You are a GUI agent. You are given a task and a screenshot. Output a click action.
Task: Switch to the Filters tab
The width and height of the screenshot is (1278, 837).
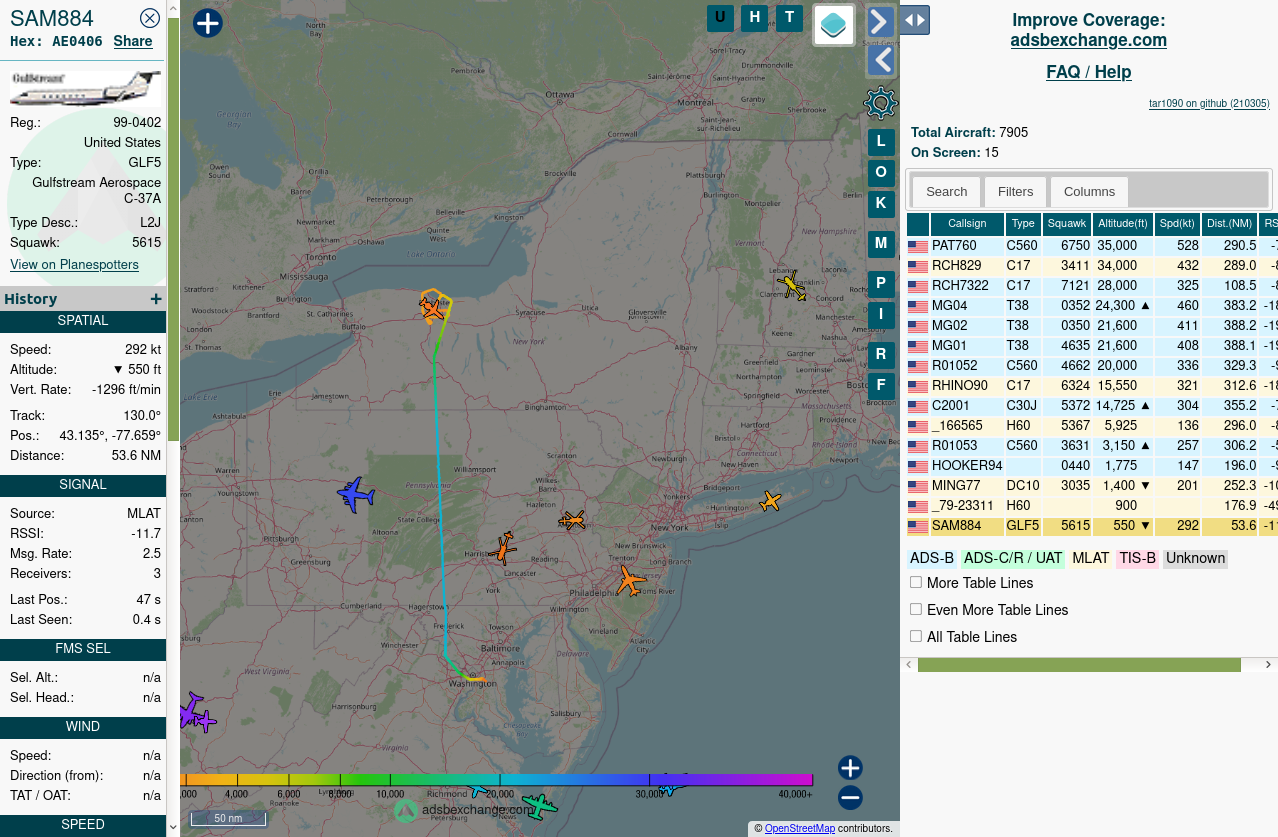(1015, 192)
